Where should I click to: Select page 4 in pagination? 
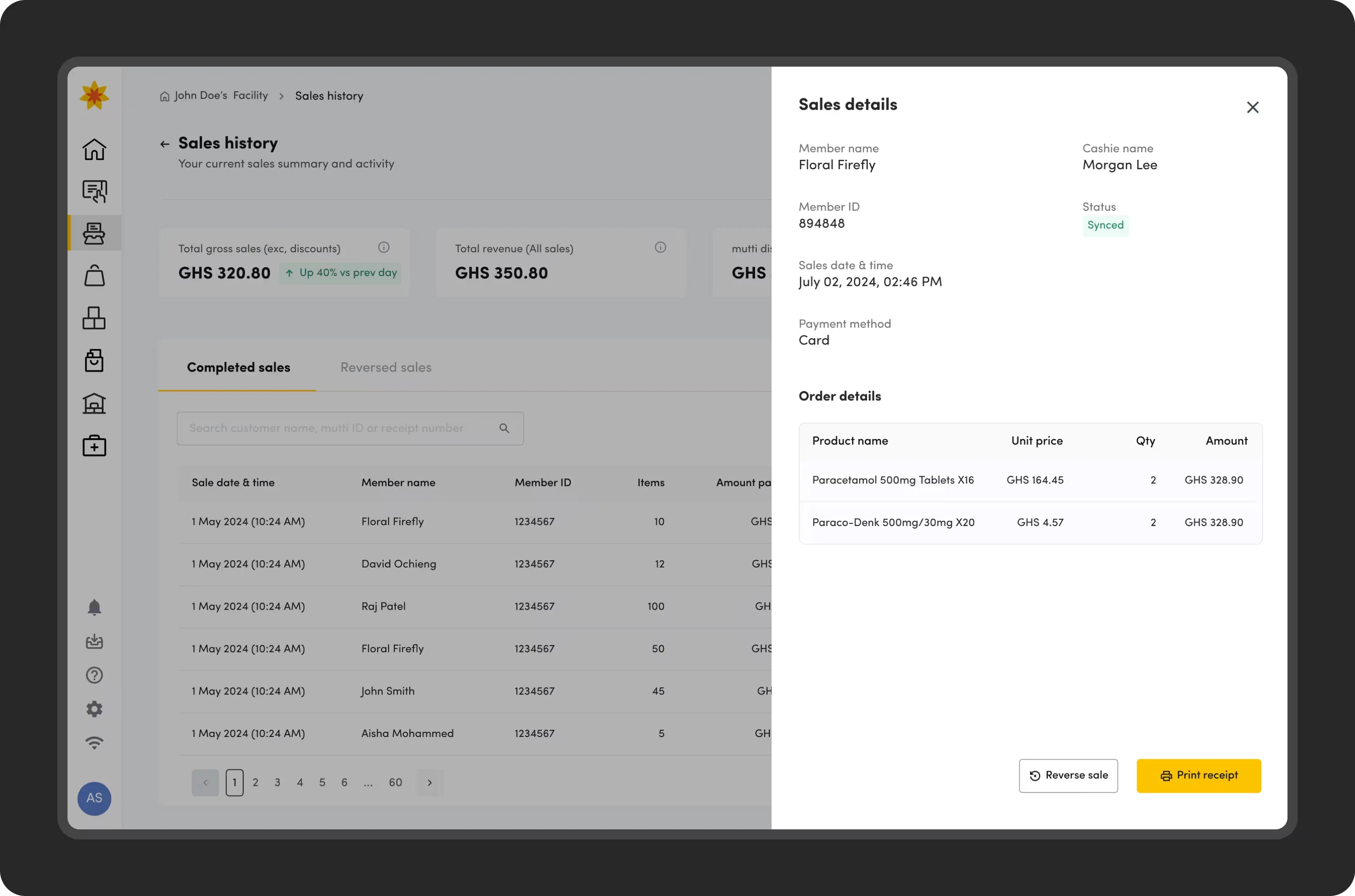300,783
